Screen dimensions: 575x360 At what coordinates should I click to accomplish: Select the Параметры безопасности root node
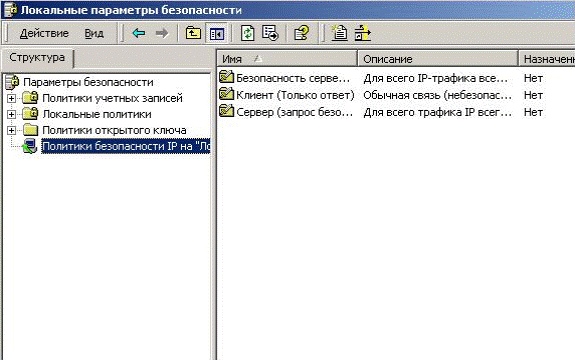click(x=88, y=82)
